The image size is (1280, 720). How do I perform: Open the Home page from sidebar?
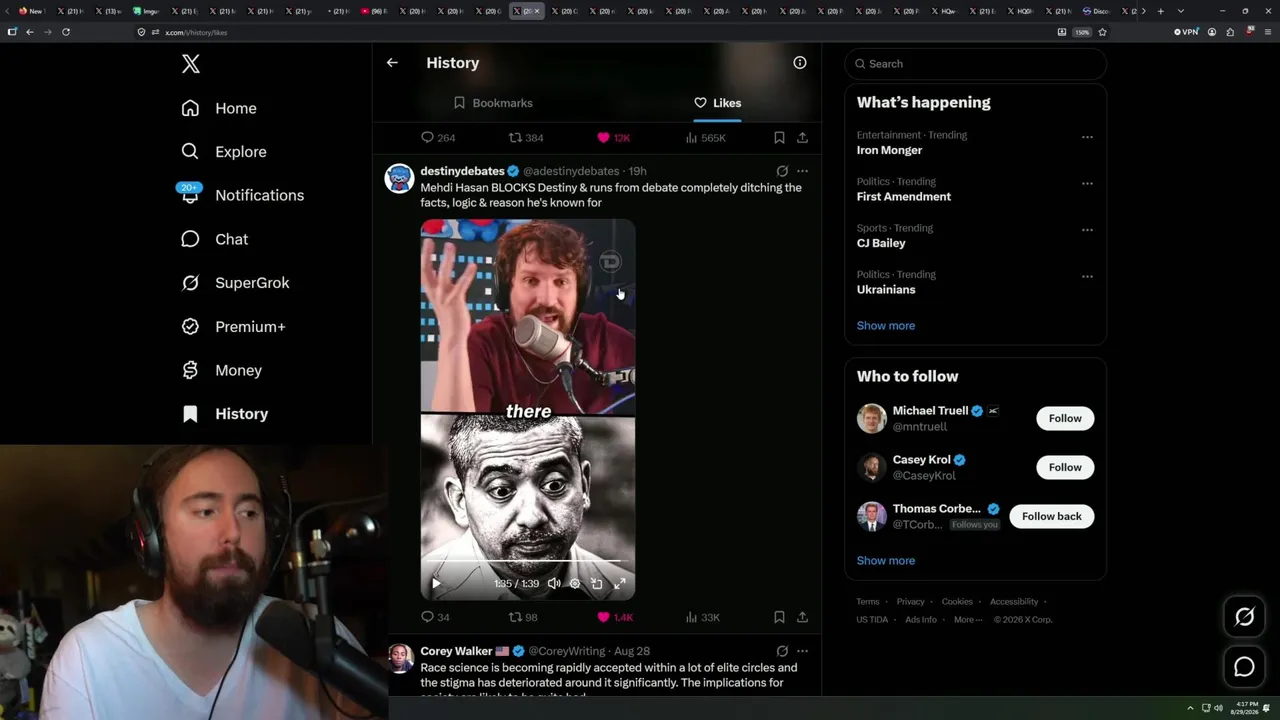(219, 108)
